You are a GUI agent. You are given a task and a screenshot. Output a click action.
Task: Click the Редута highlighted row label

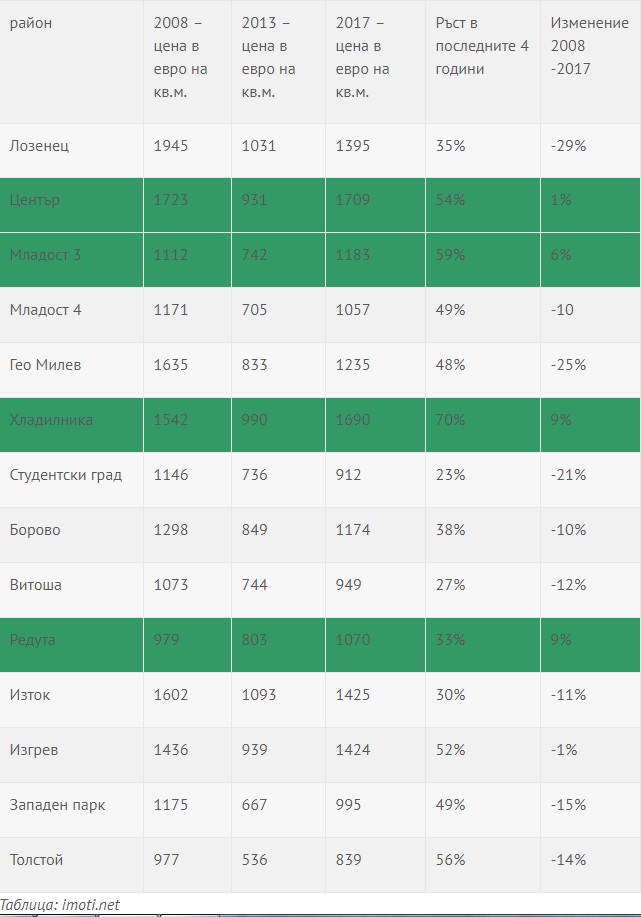click(32, 640)
